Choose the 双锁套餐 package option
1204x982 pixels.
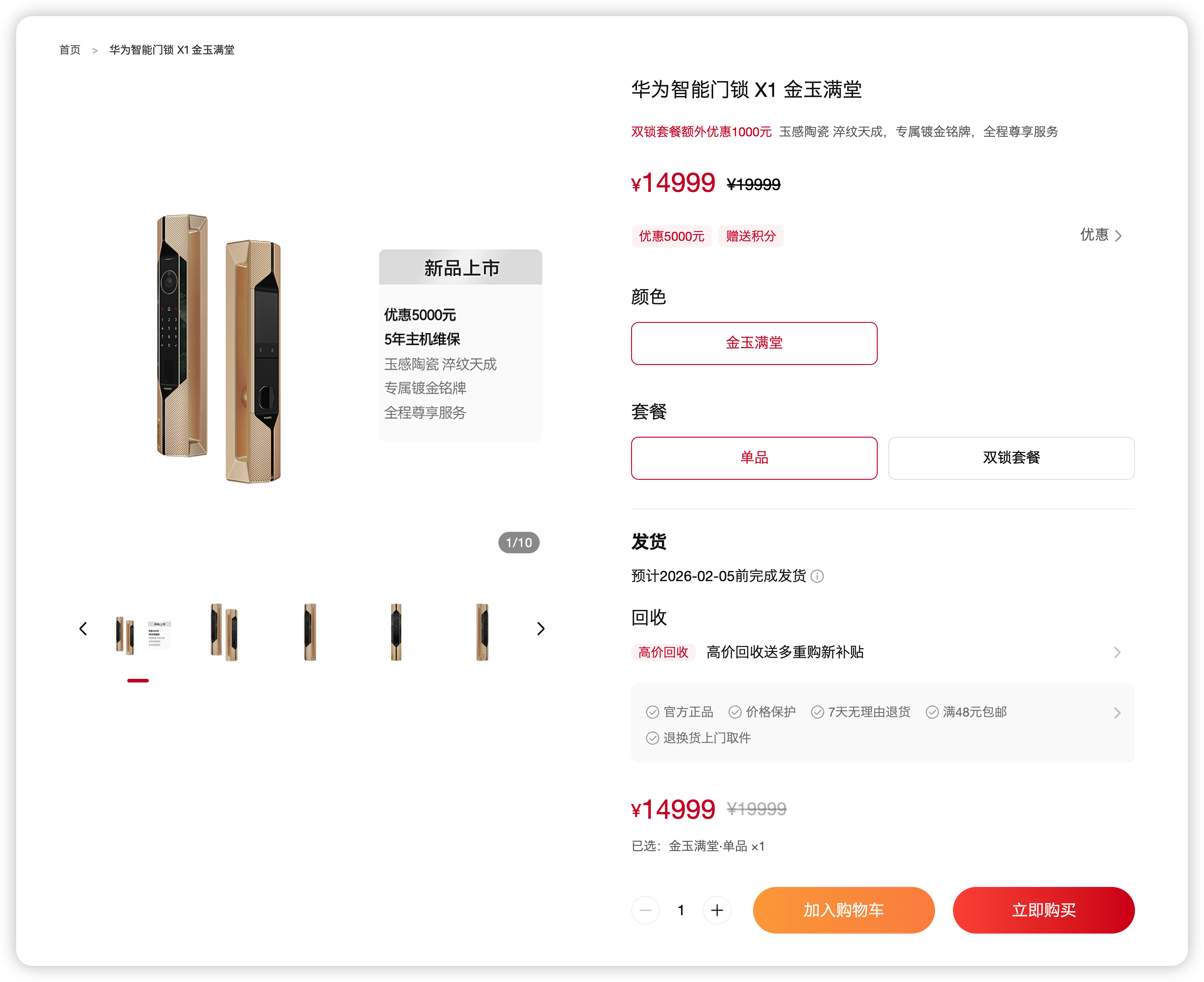coord(1011,458)
